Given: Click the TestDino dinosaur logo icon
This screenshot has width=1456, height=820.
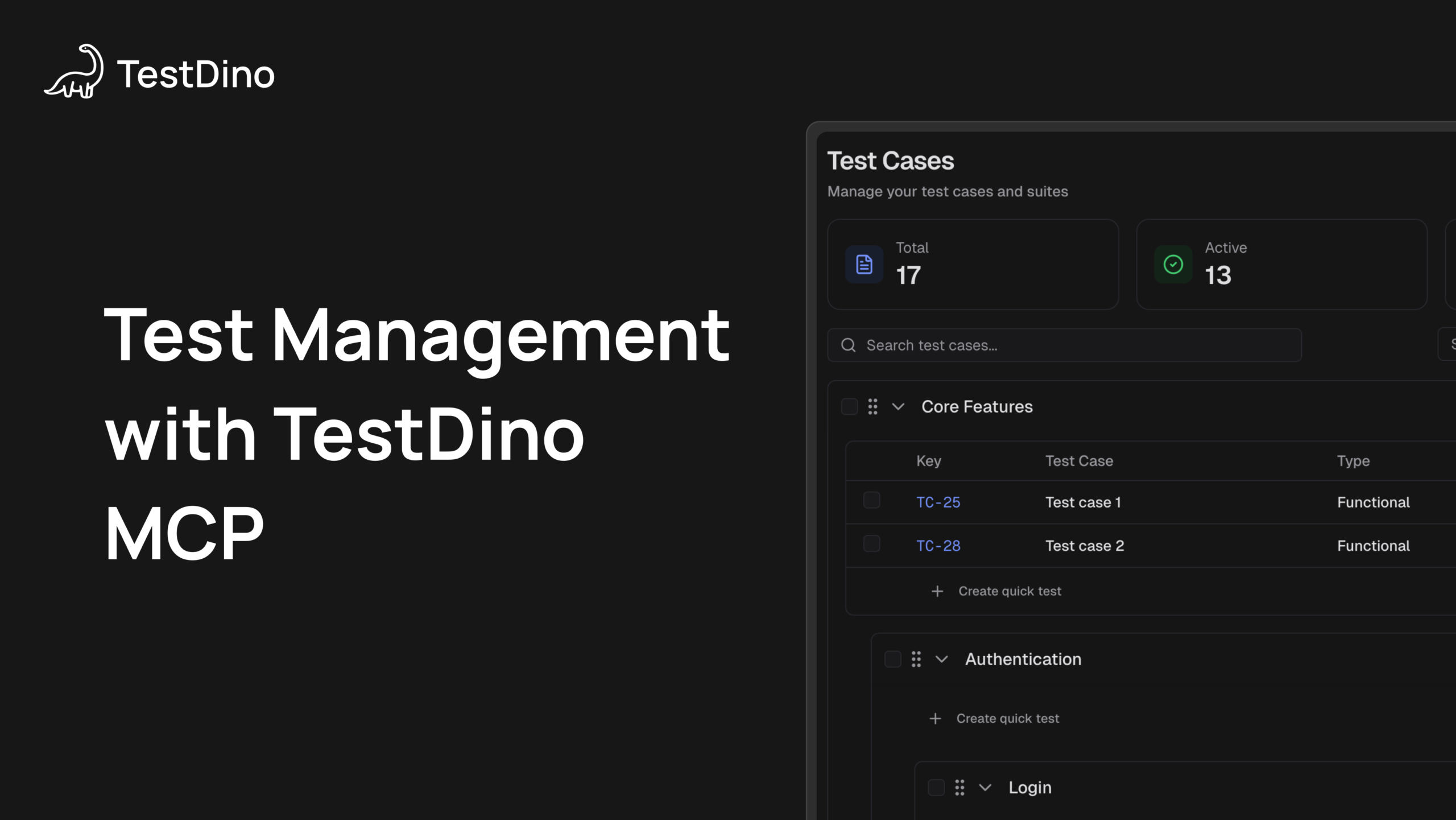Looking at the screenshot, I should 75,72.
